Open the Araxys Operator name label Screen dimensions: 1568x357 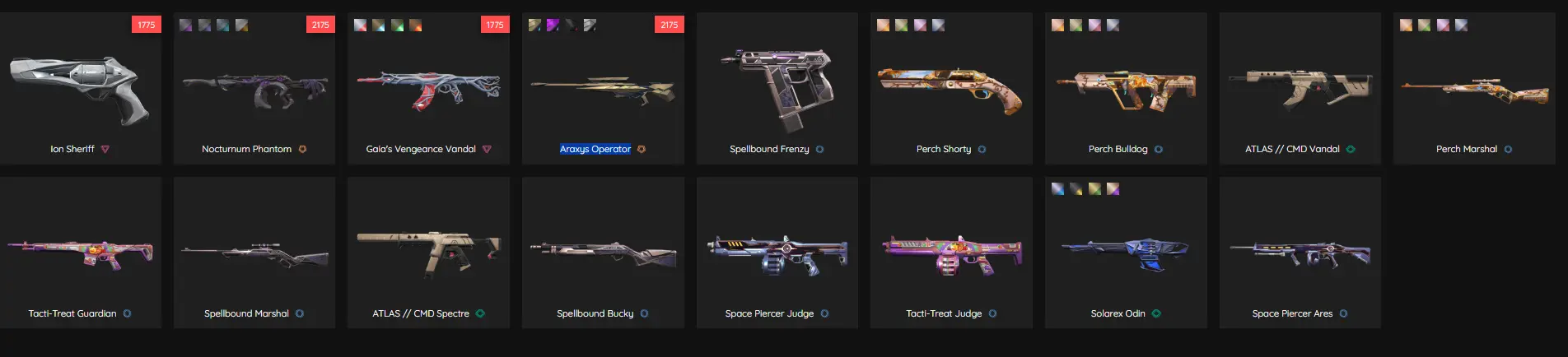pos(595,149)
